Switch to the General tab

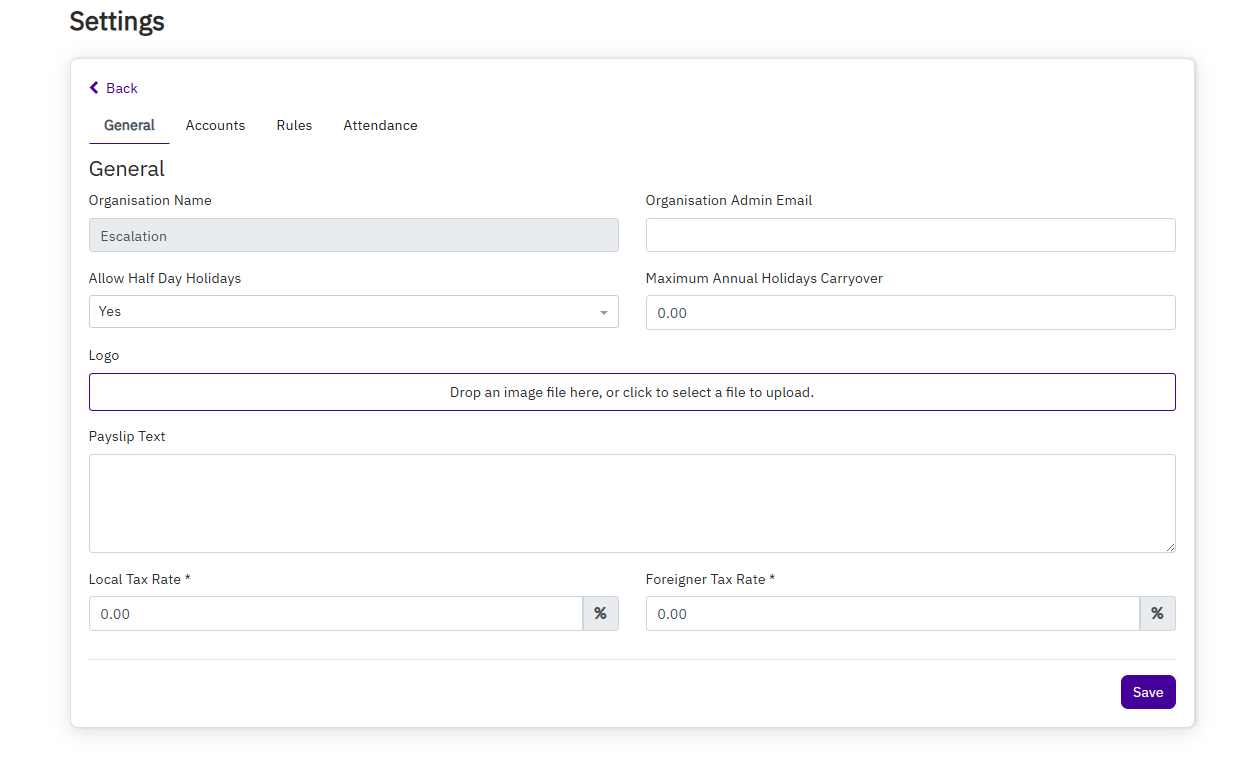(129, 125)
